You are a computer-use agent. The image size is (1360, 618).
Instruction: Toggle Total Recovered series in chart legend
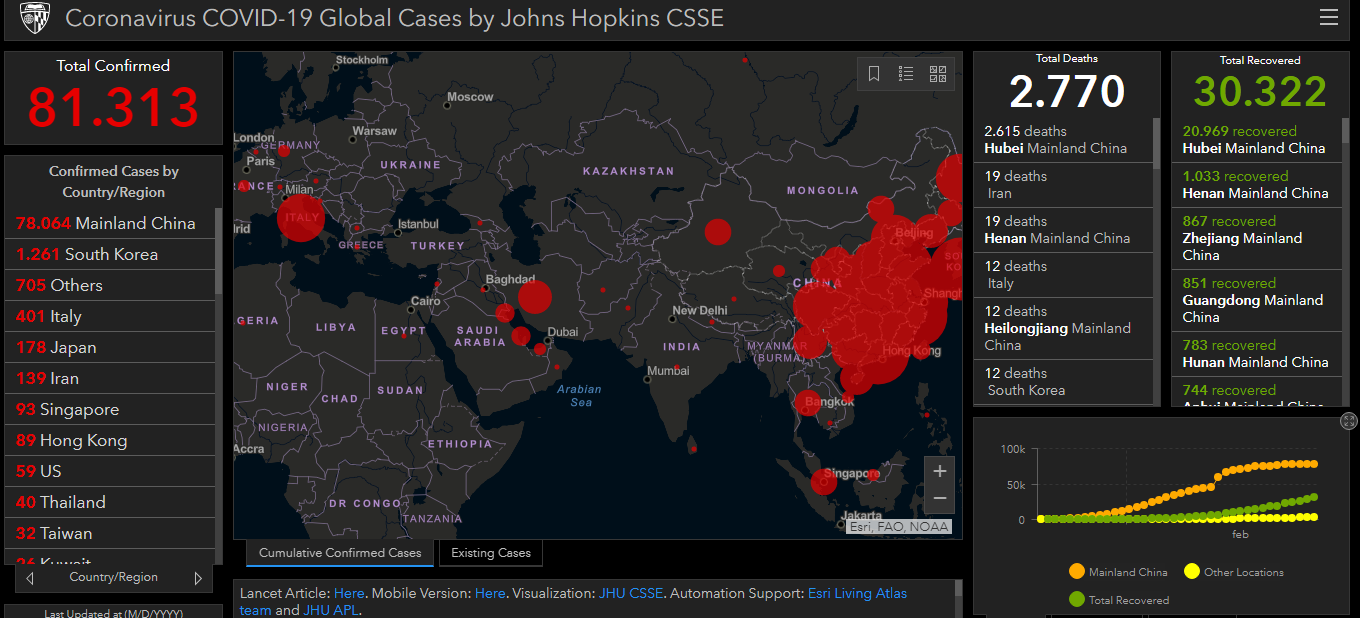(1117, 600)
